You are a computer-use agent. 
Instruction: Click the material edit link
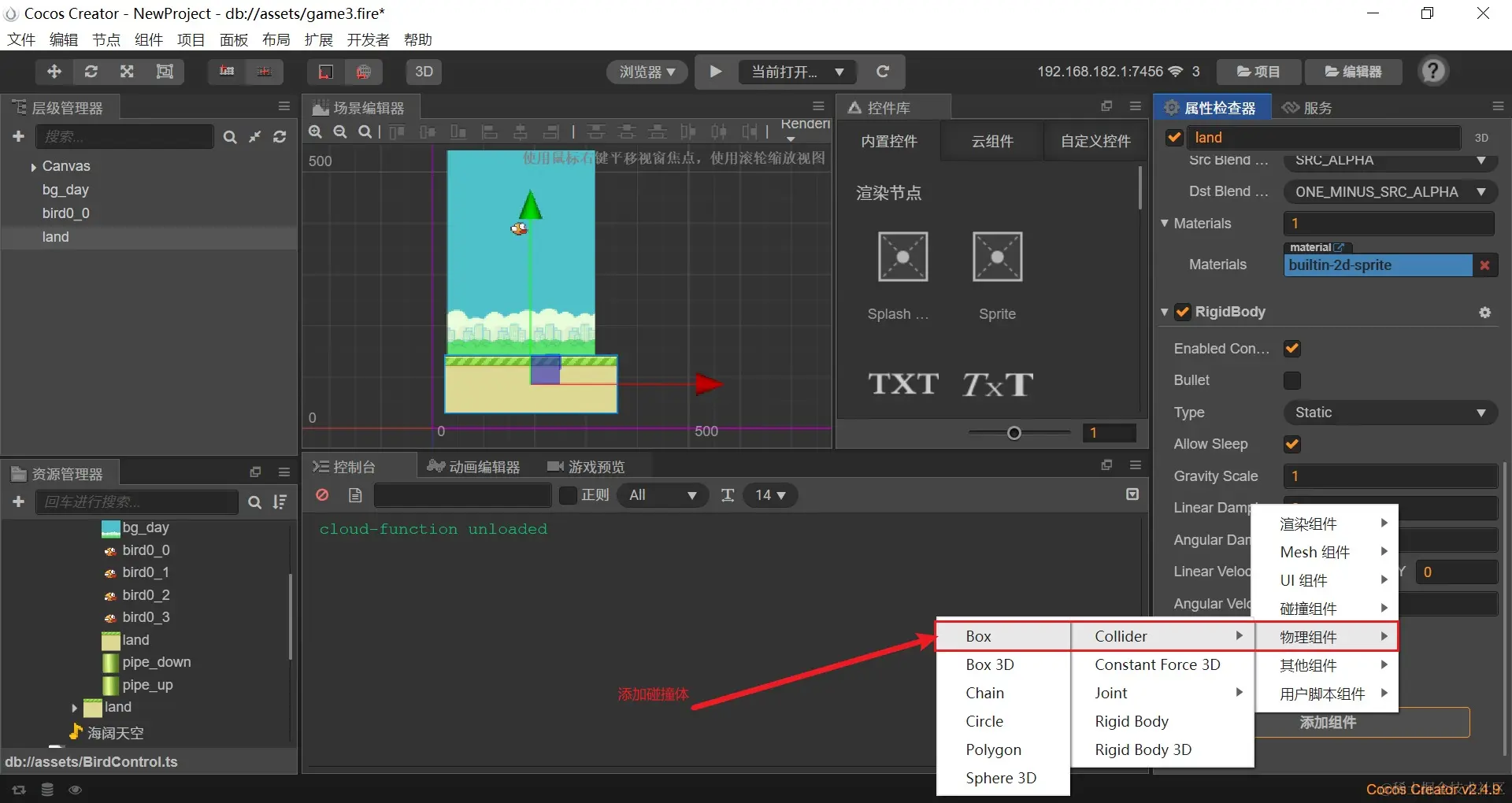click(x=1339, y=247)
